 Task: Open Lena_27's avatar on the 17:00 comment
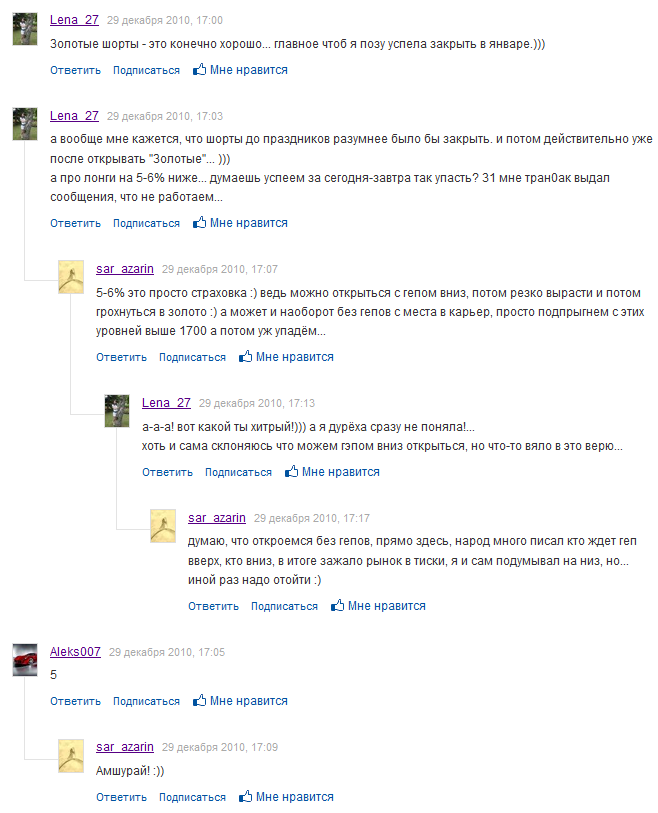25,29
